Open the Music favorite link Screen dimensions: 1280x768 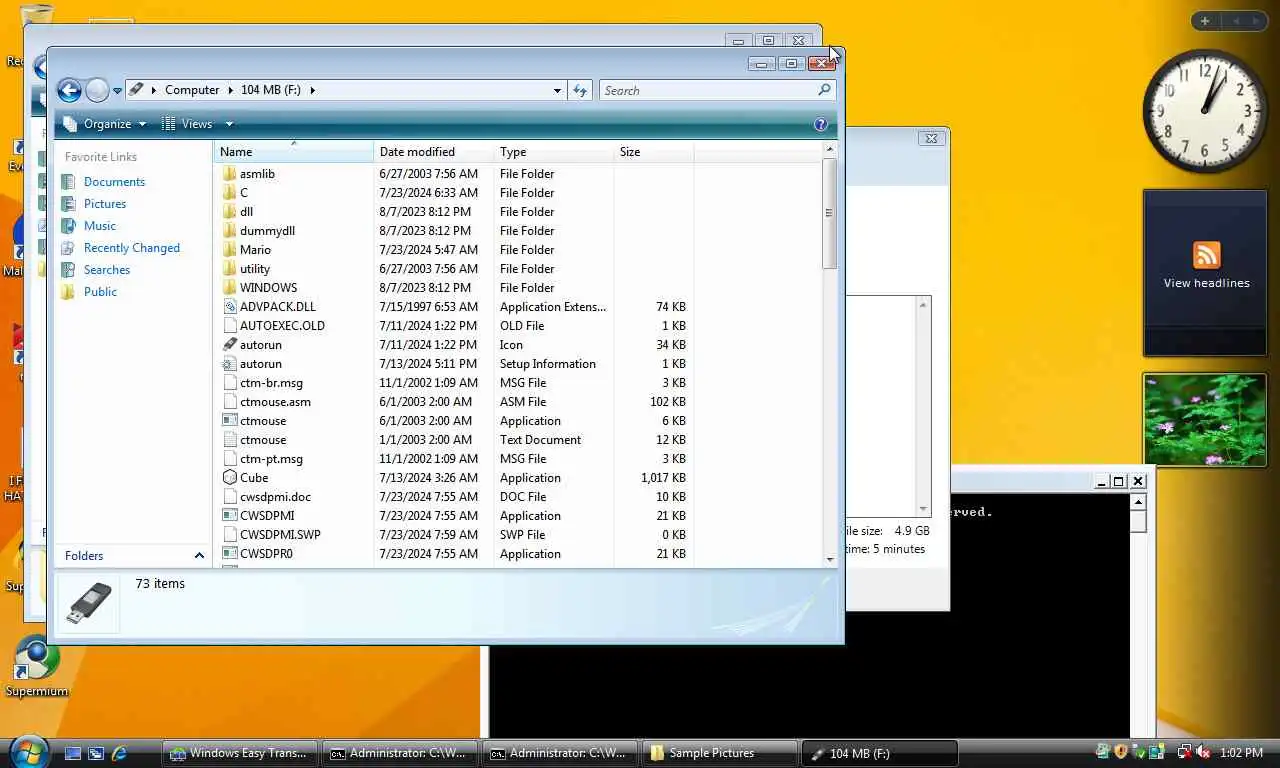pyautogui.click(x=99, y=226)
